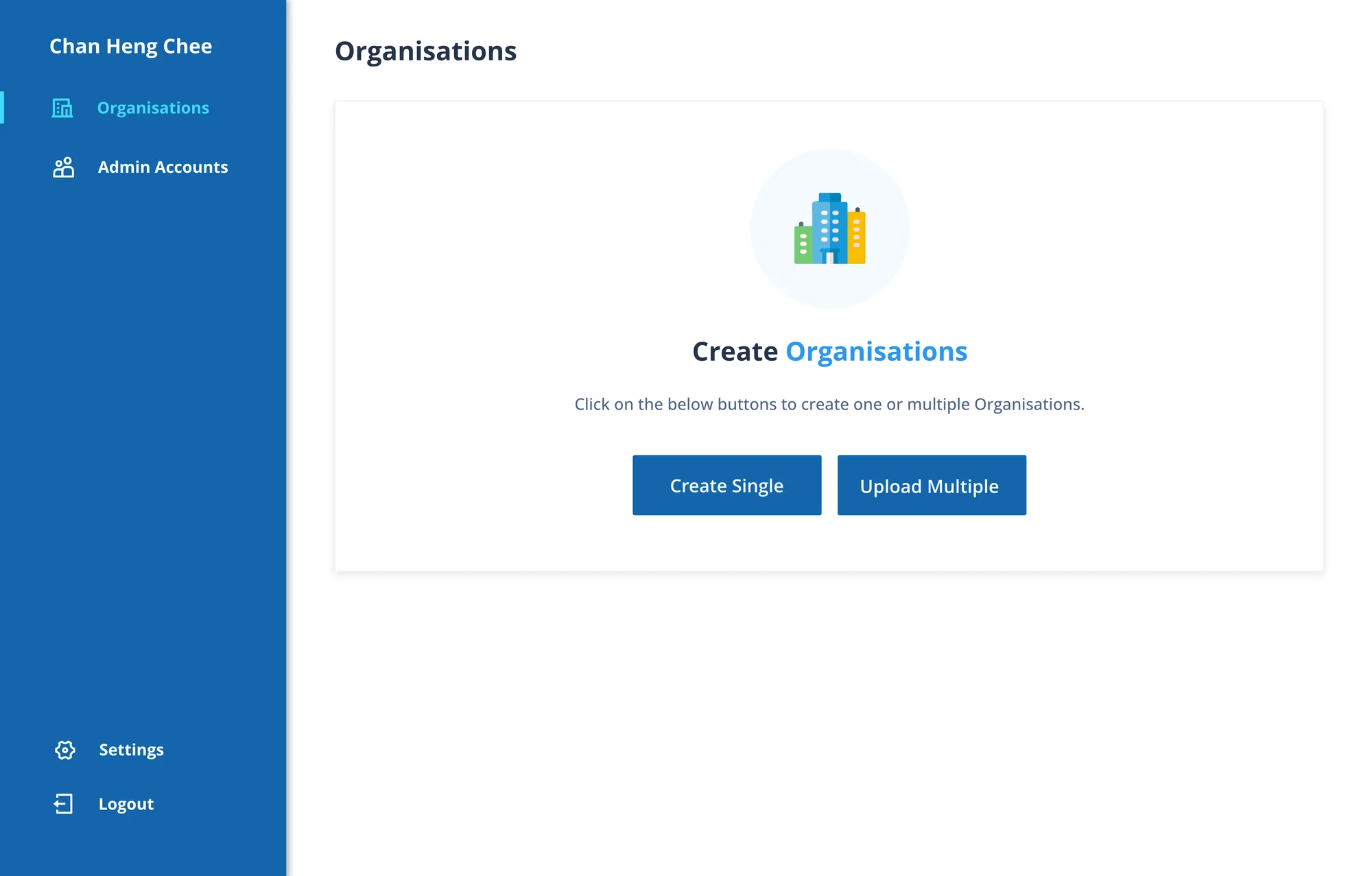Click the colorful buildings illustration
1372x876 pixels.
(x=830, y=228)
